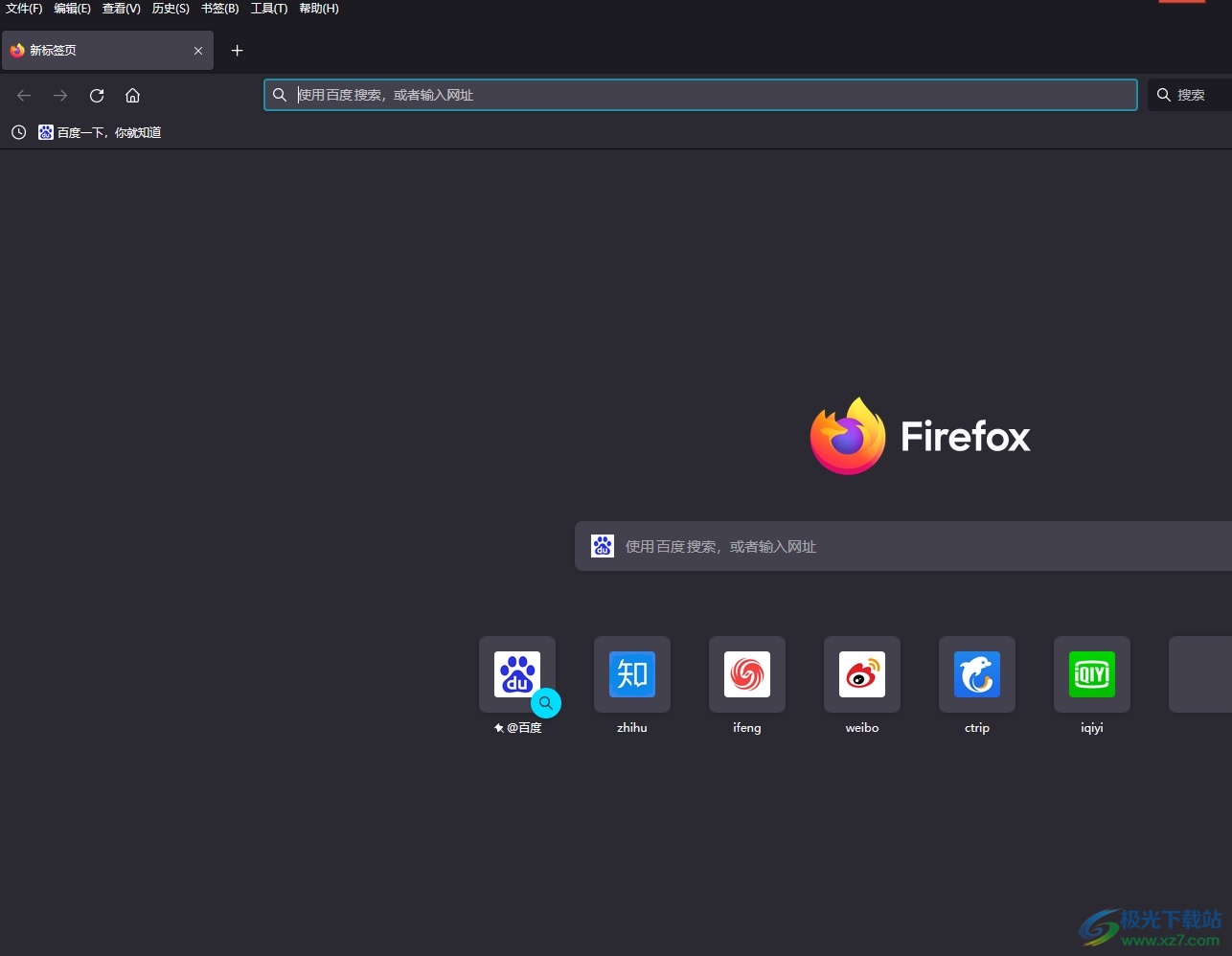
Task: Go forward with the forward arrow
Action: click(x=60, y=95)
